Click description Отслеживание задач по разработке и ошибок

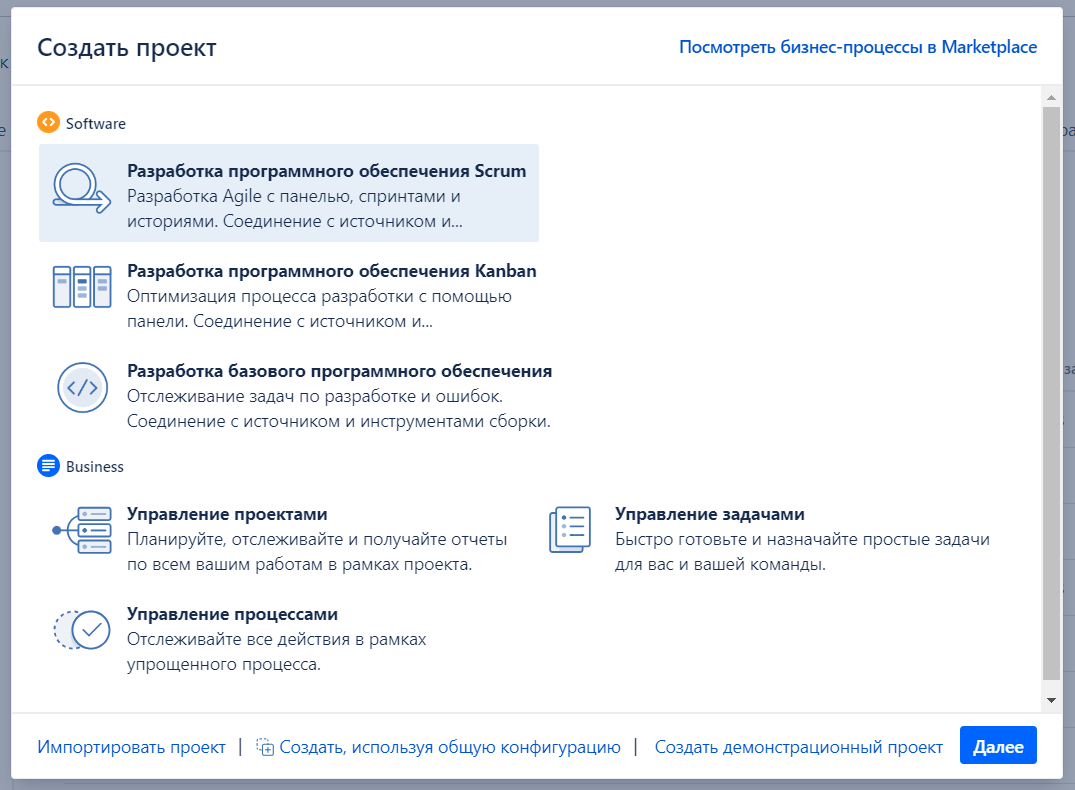[339, 409]
